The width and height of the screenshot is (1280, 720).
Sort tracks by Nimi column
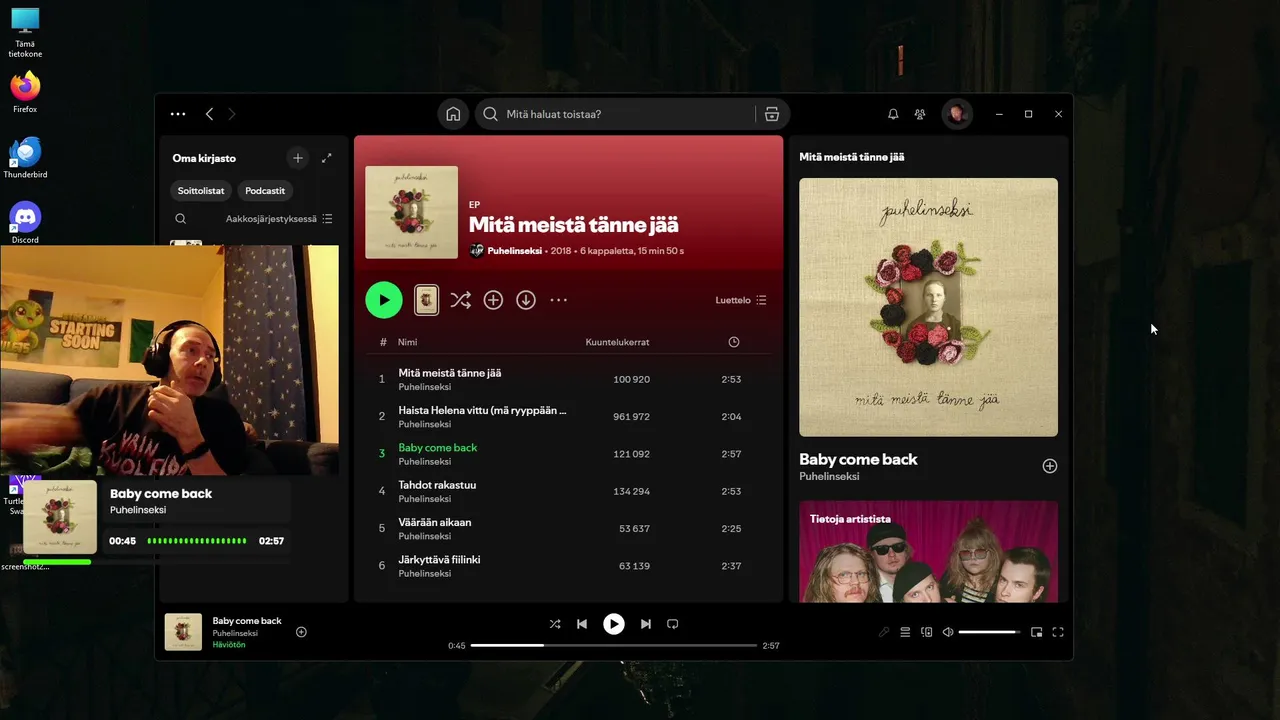407,342
